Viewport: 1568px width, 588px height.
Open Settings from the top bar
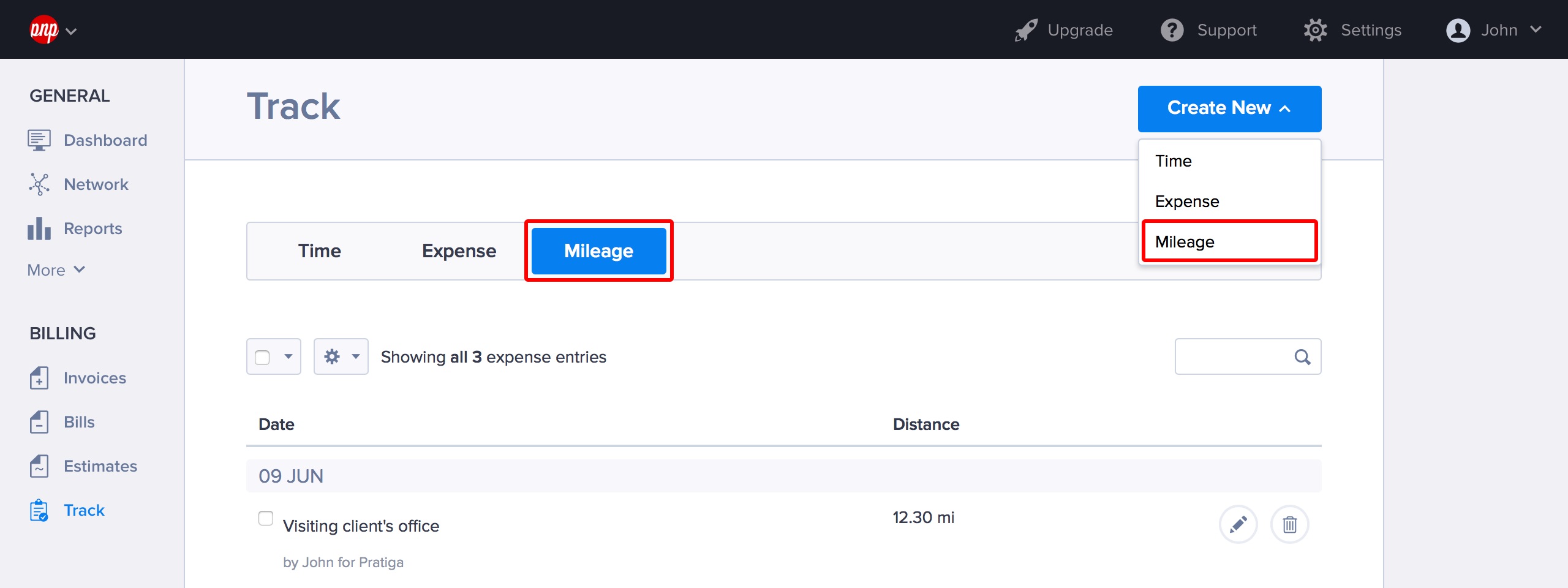pos(1352,30)
